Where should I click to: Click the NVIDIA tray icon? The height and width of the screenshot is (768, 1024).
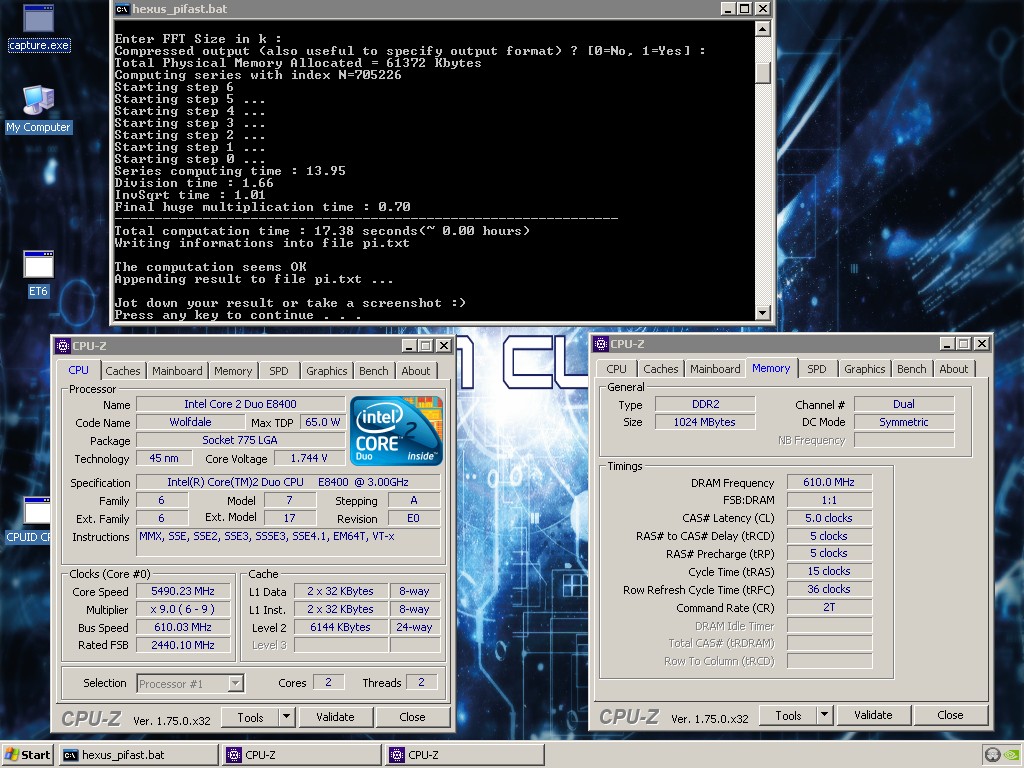click(x=1013, y=755)
